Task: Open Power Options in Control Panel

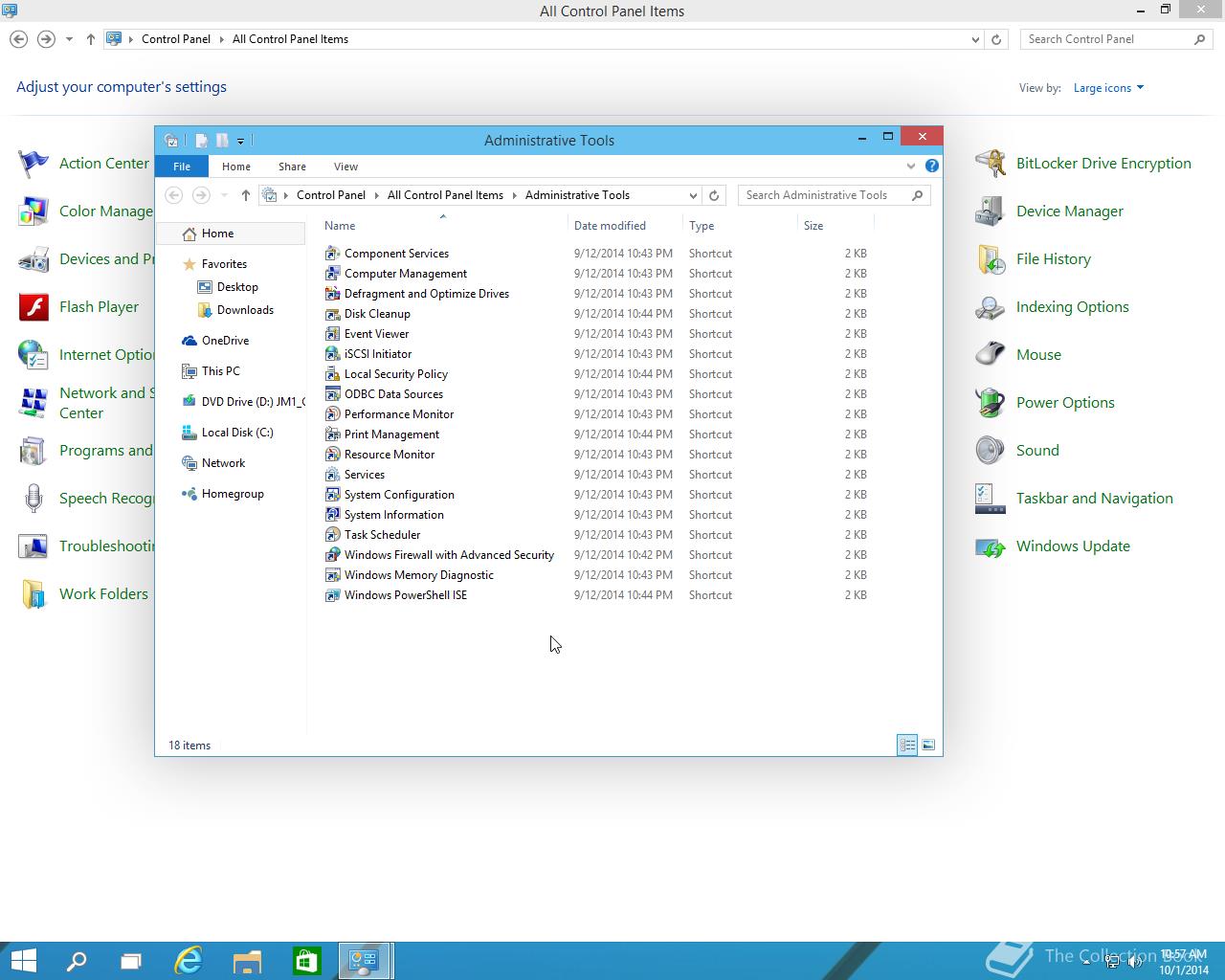Action: point(1065,403)
